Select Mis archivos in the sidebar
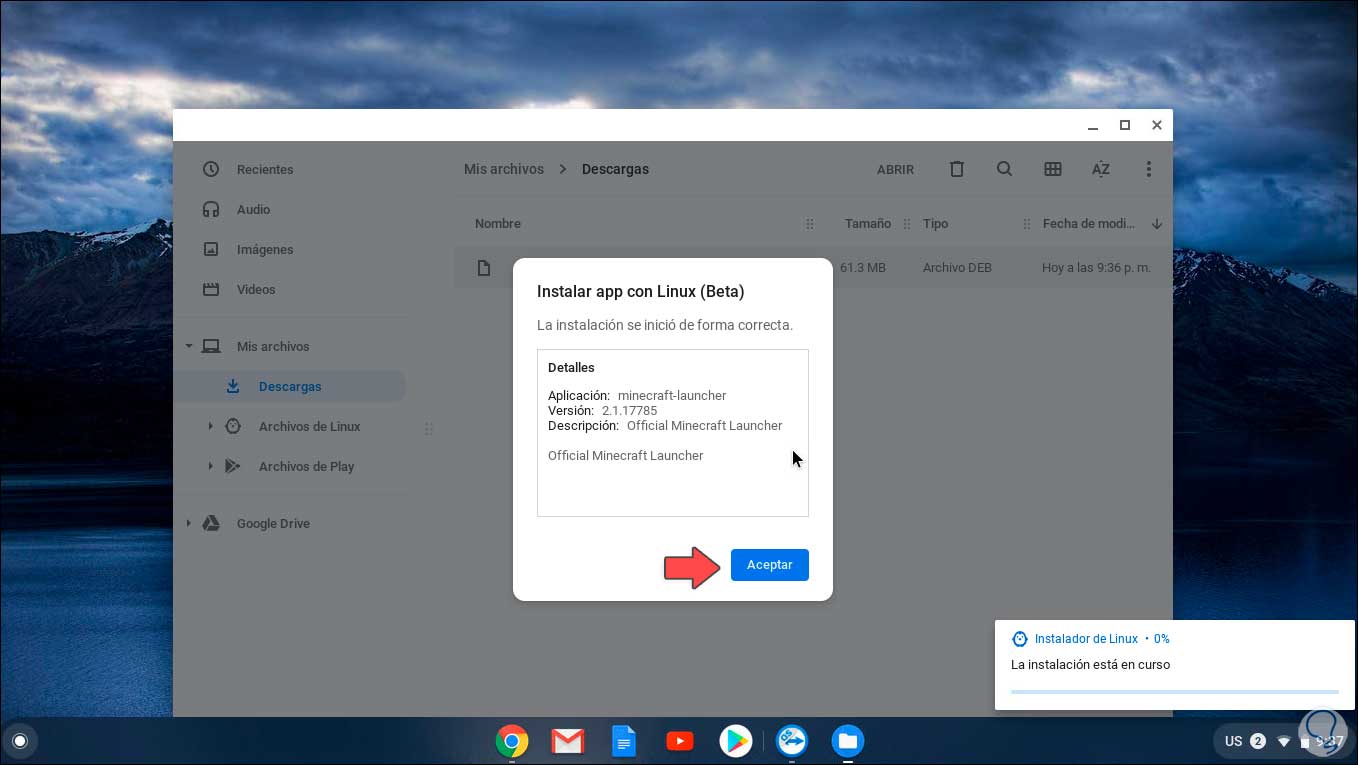The image size is (1358, 765). (273, 346)
